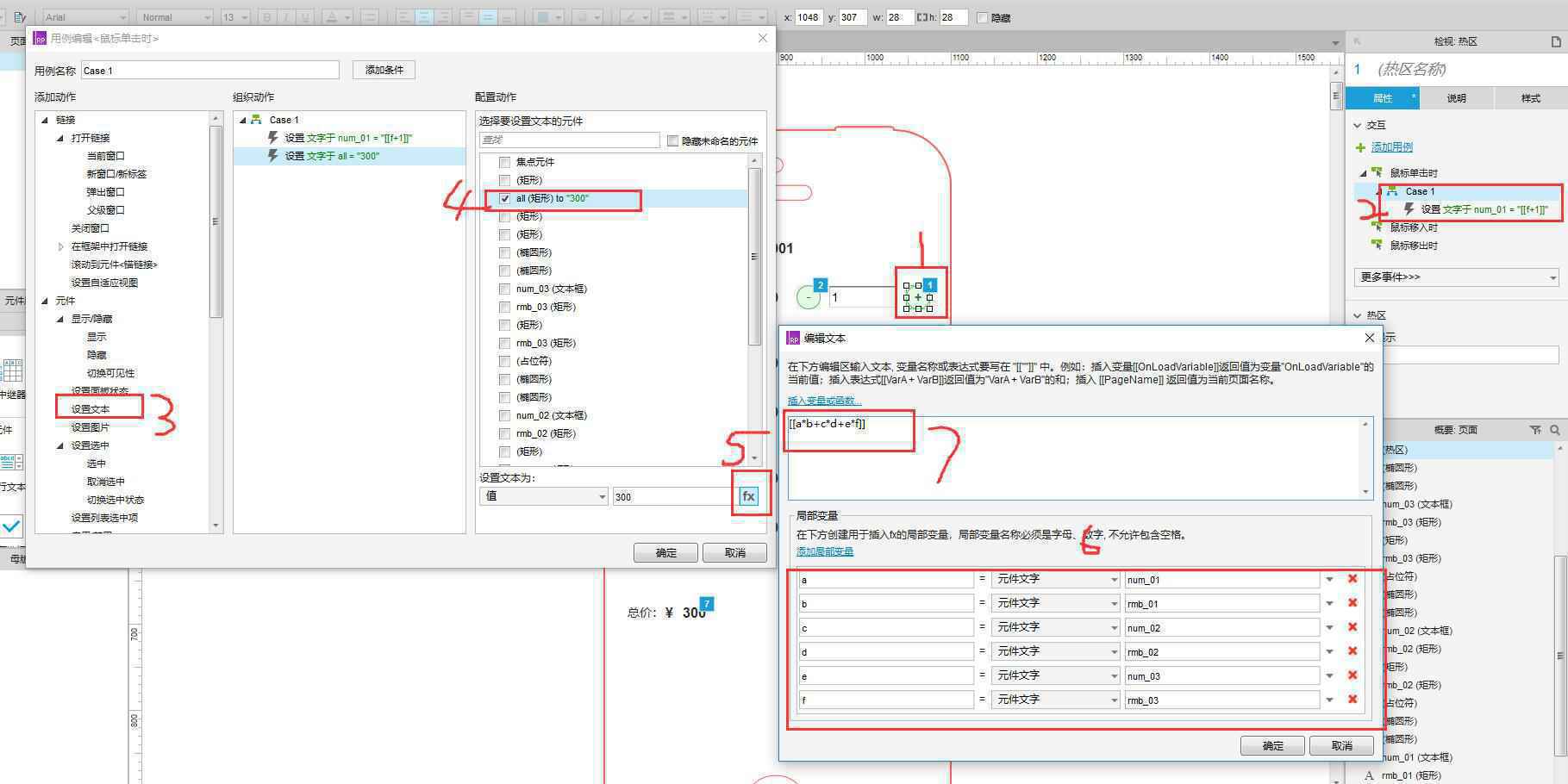1568x784 pixels.
Task: Click 确定 in the 用例编辑 dialog
Action: pos(665,552)
